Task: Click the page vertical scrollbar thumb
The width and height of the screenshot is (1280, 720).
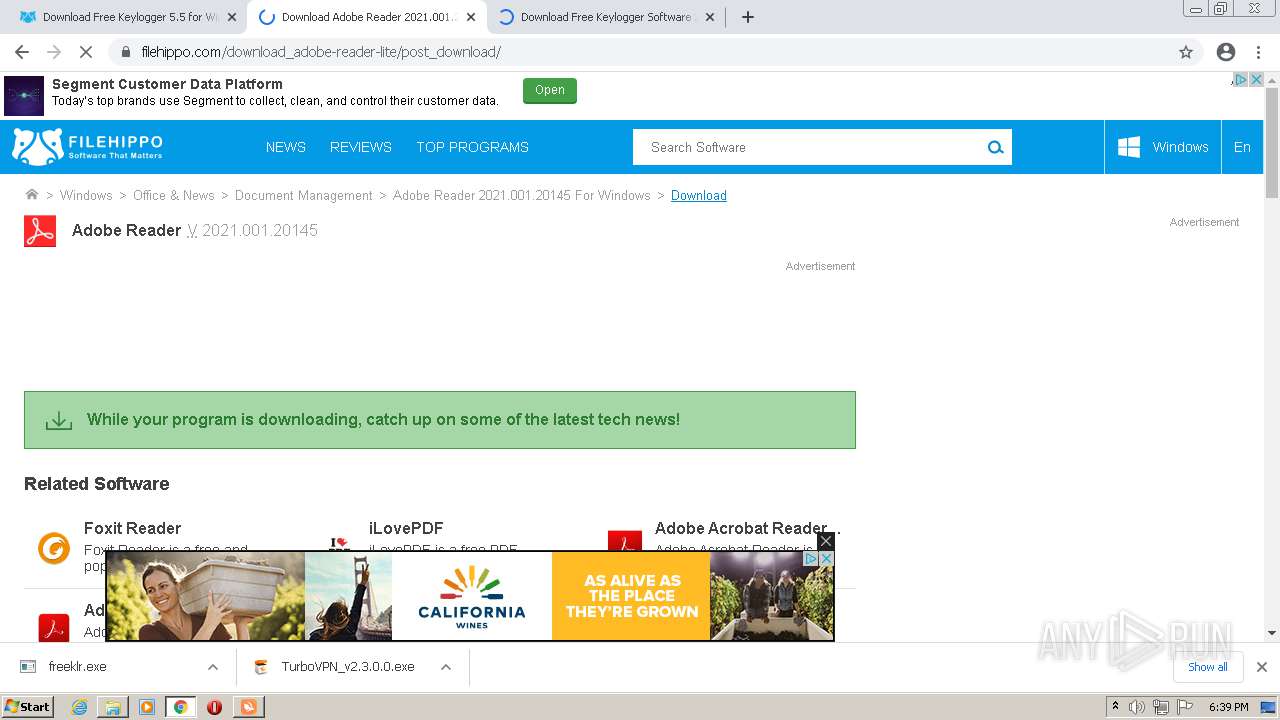Action: [1271, 142]
